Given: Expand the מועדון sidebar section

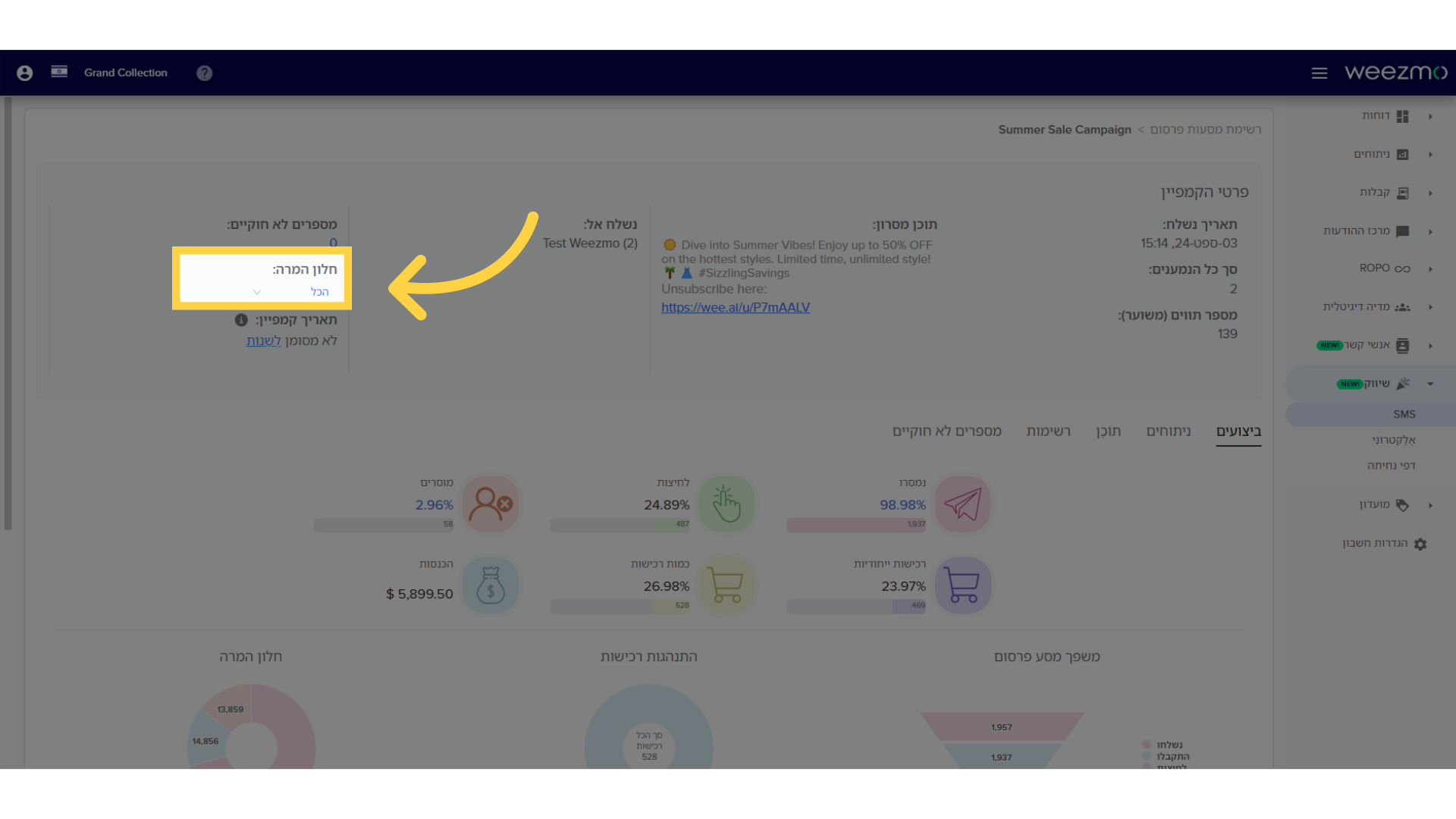Looking at the screenshot, I should click(x=1430, y=505).
